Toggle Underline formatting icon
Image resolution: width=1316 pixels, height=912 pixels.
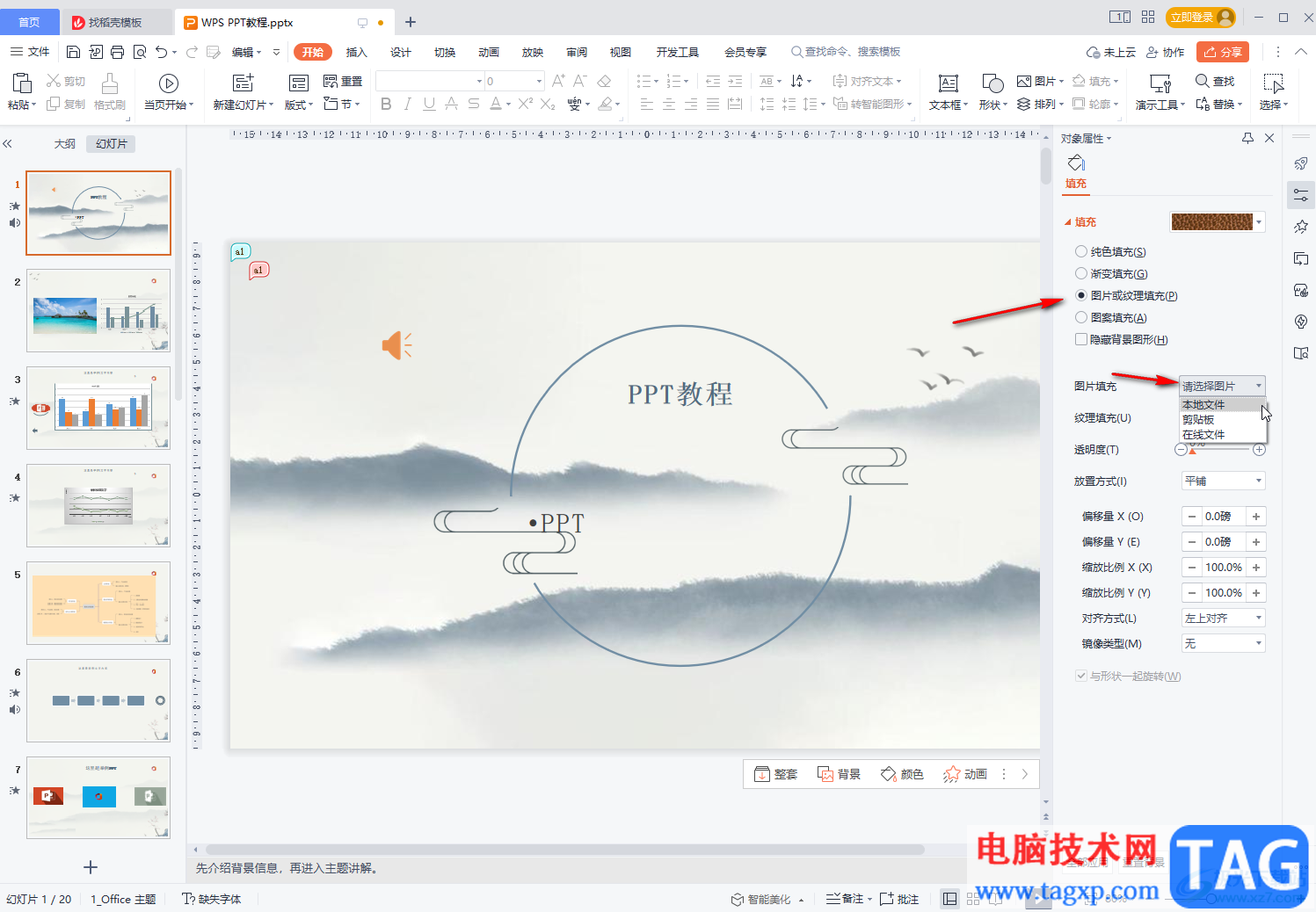pos(429,105)
